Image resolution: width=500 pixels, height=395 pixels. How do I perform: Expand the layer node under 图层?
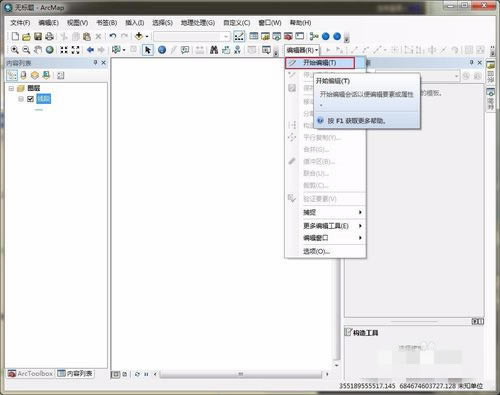[21, 99]
